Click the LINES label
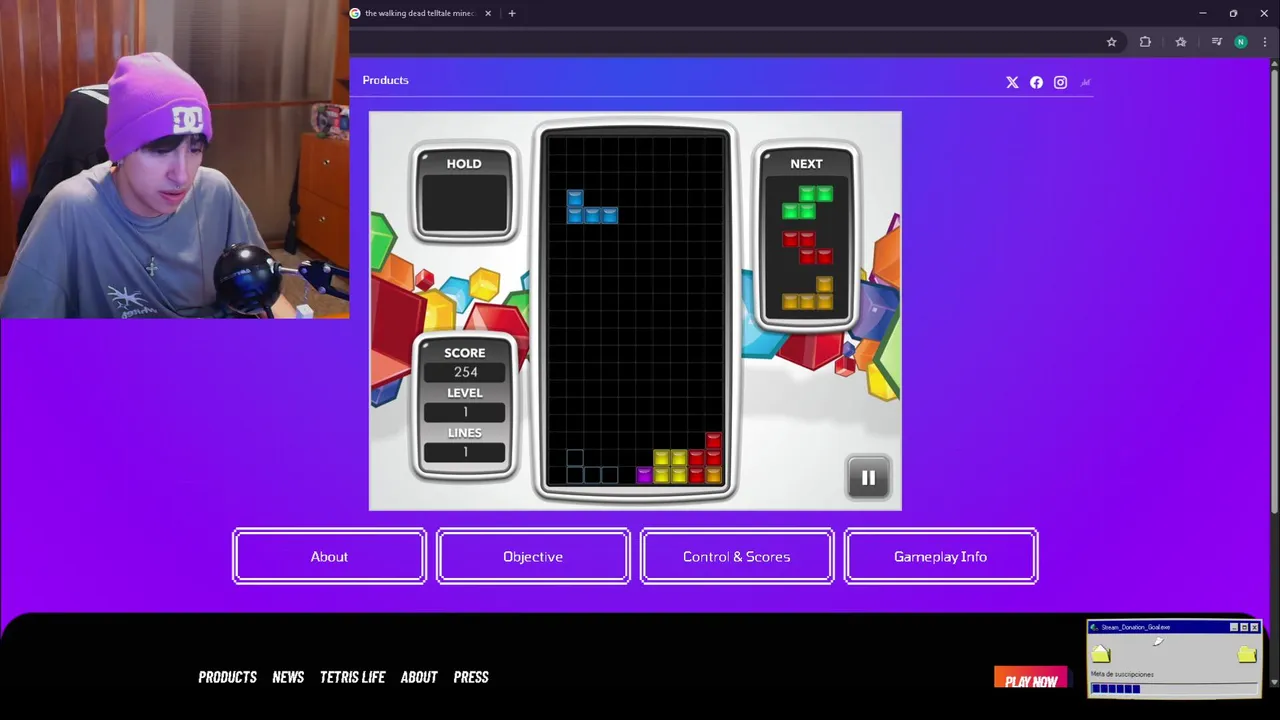 pos(465,433)
